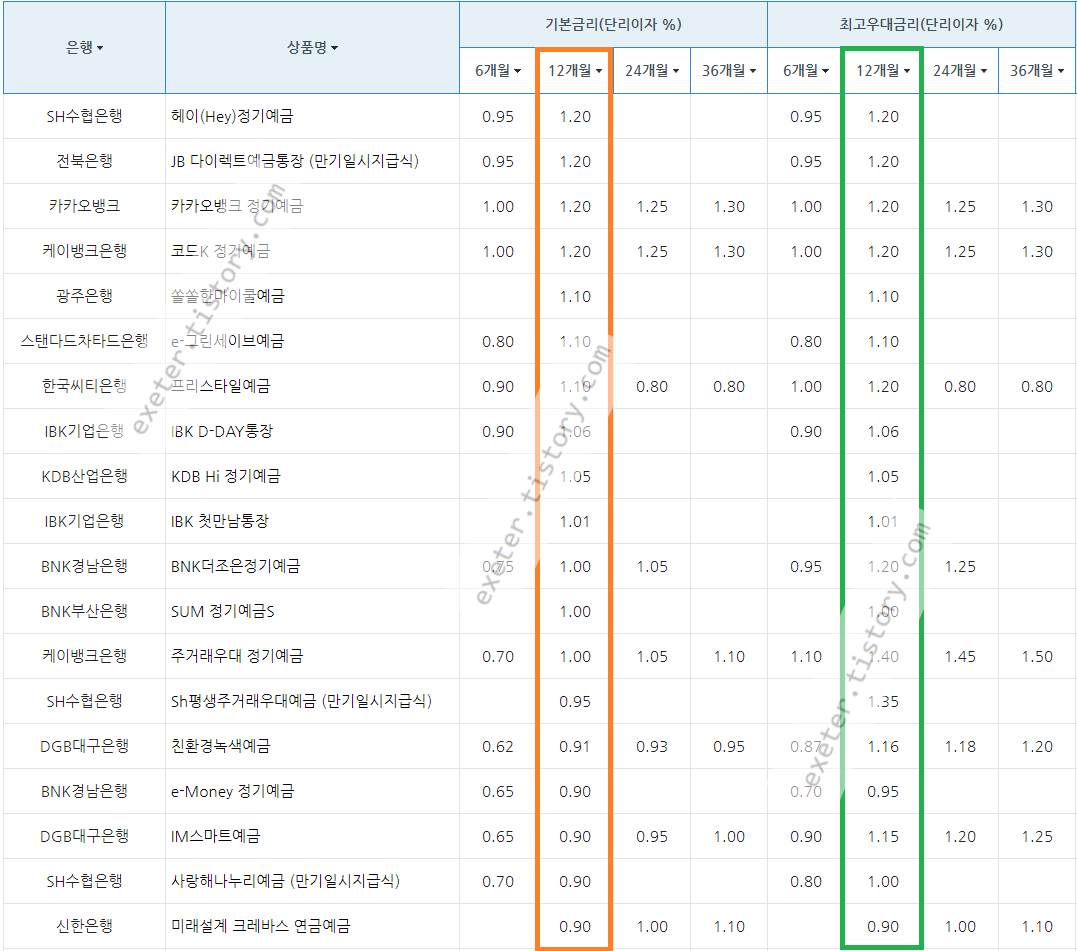Click 1.18 preferential 24-month rate for 친환경녹색예금
The width and height of the screenshot is (1077, 951).
[x=960, y=746]
